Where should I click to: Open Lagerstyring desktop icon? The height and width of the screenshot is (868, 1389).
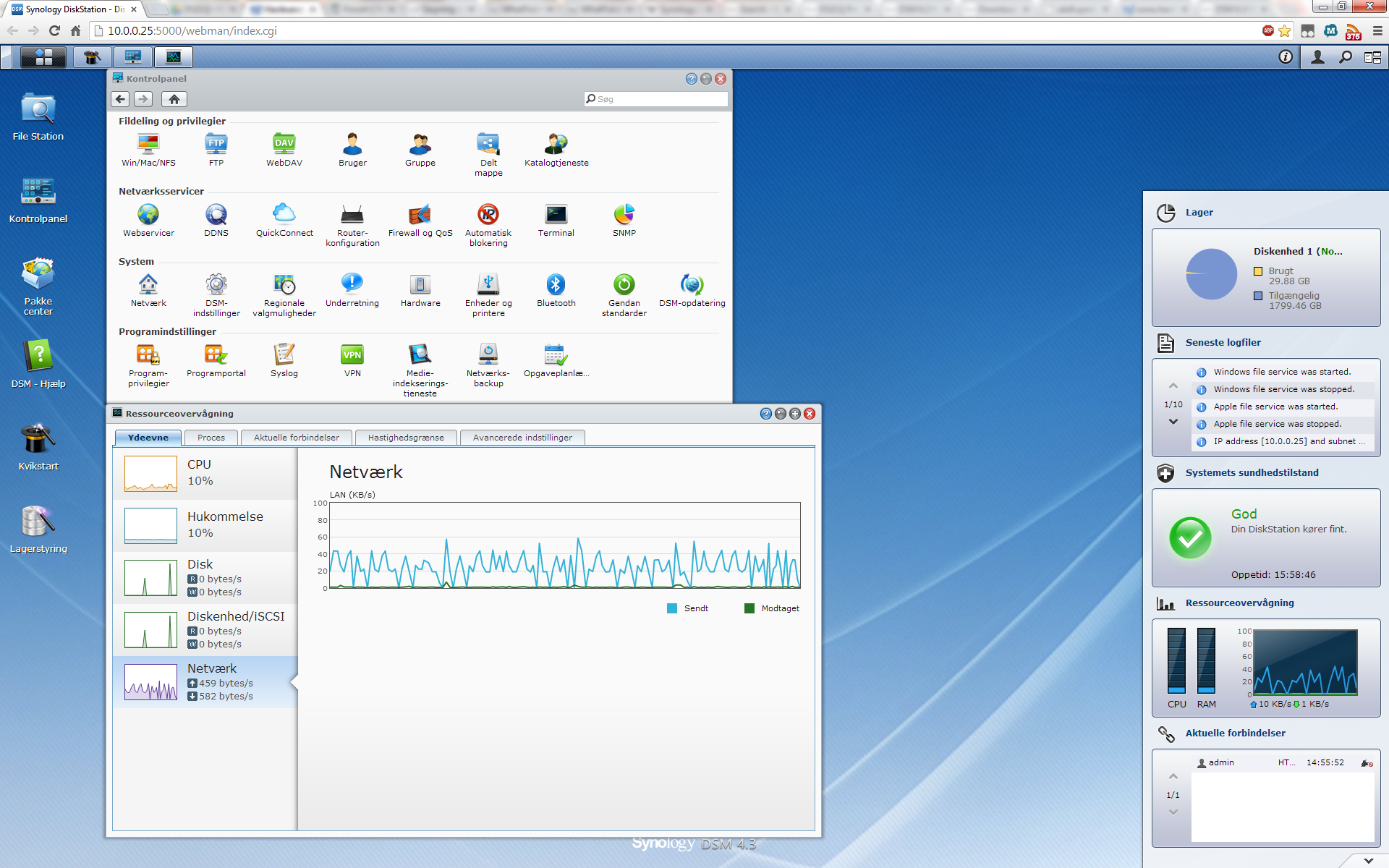tap(38, 528)
